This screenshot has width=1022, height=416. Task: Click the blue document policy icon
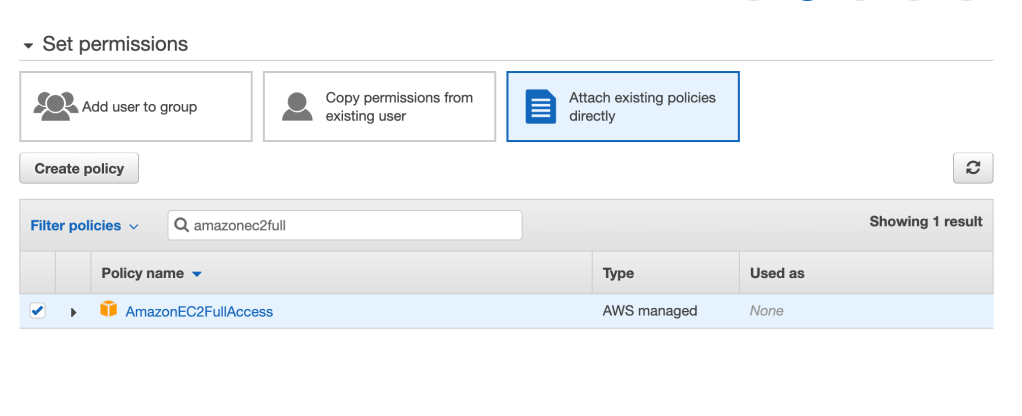[540, 106]
